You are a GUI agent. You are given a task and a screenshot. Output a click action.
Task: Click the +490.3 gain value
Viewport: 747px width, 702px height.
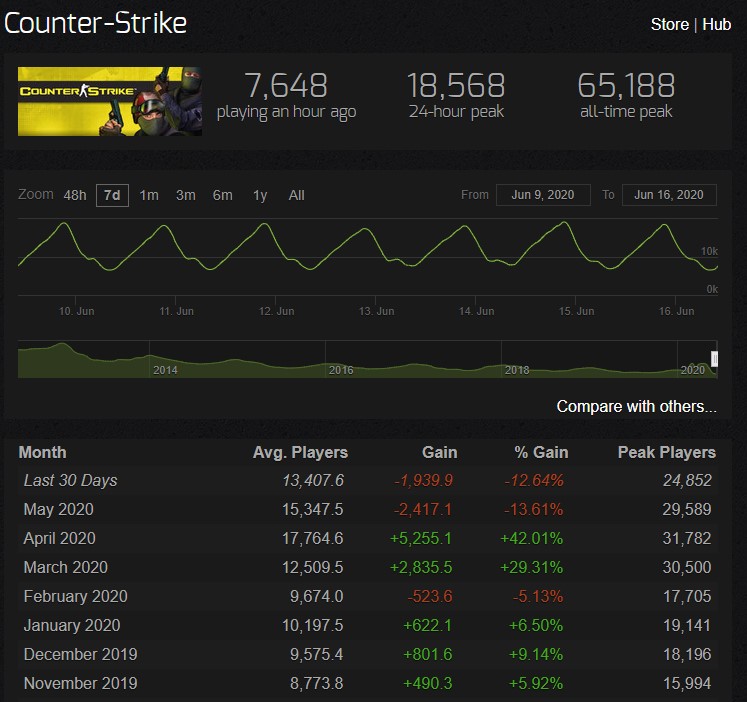coord(427,683)
